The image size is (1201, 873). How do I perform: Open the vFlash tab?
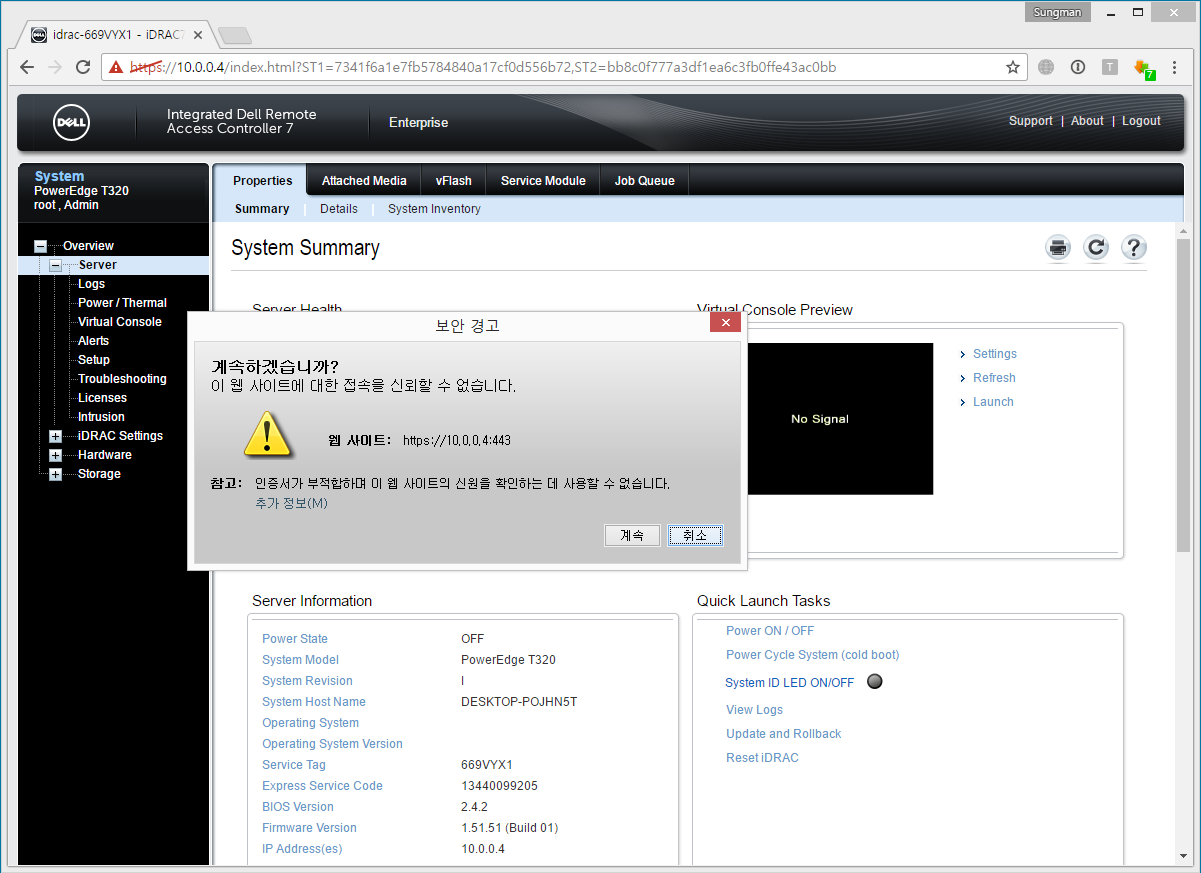coord(453,181)
